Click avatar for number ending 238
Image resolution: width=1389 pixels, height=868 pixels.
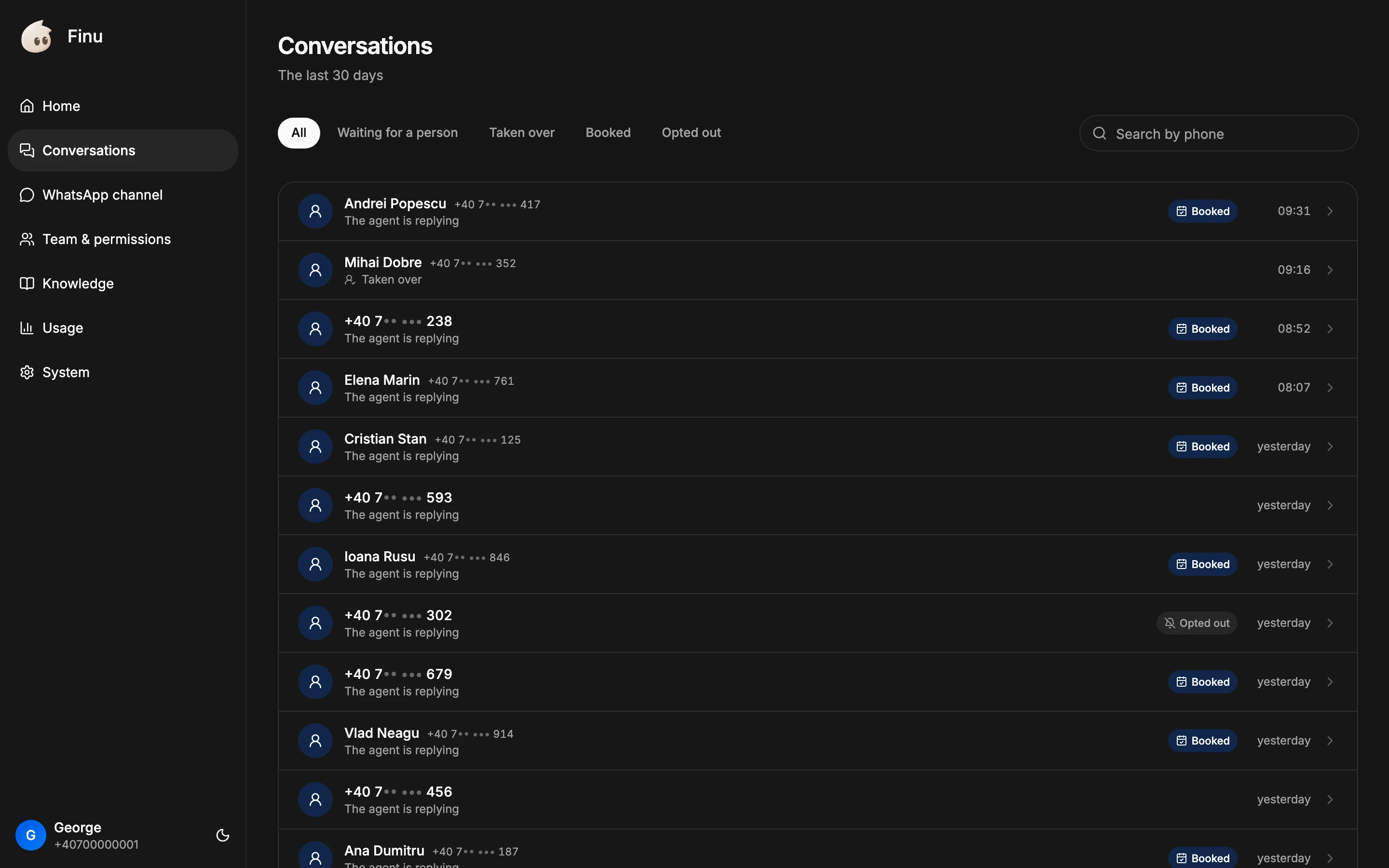click(x=315, y=329)
